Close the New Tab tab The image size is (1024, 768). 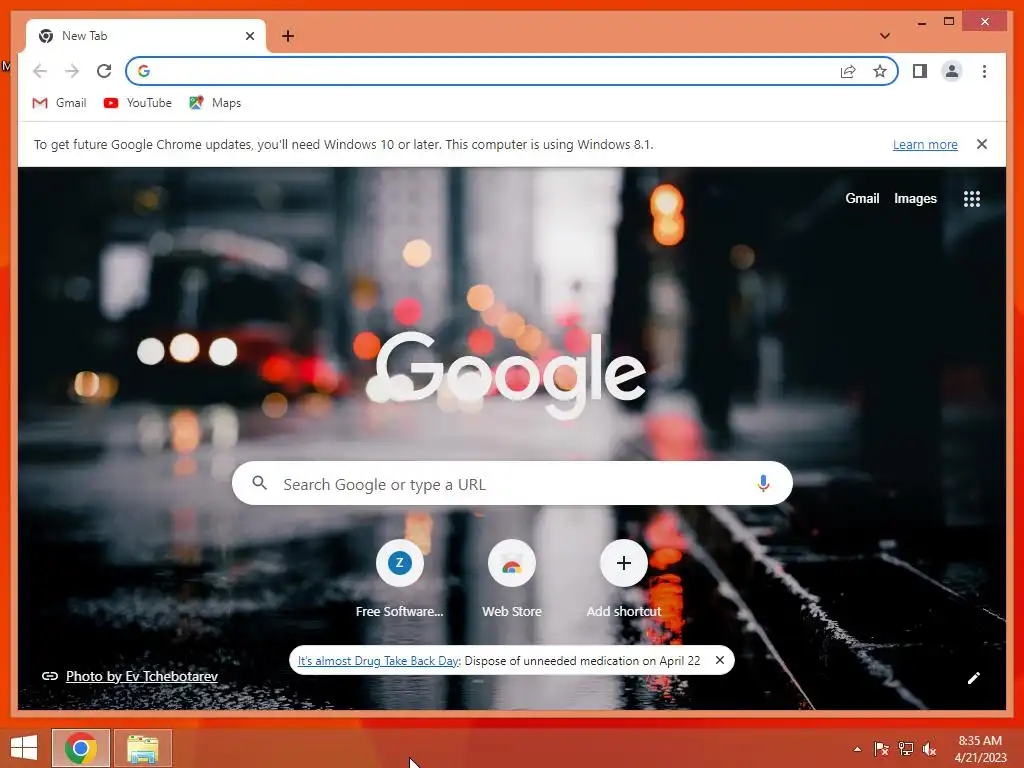(249, 36)
